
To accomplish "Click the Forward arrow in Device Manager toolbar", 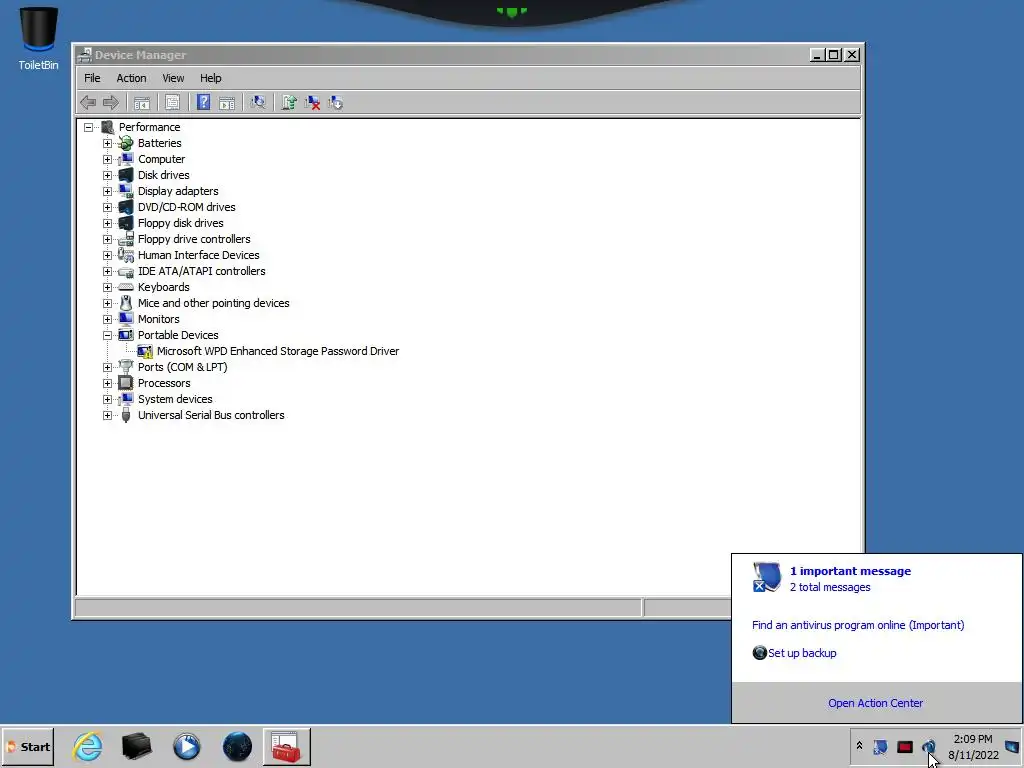I will [x=111, y=103].
